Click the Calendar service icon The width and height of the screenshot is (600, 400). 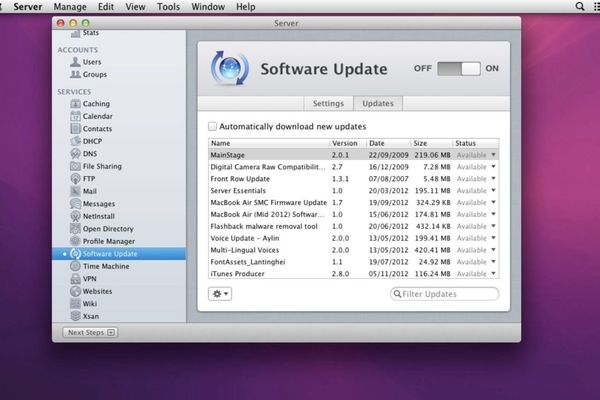tap(75, 116)
